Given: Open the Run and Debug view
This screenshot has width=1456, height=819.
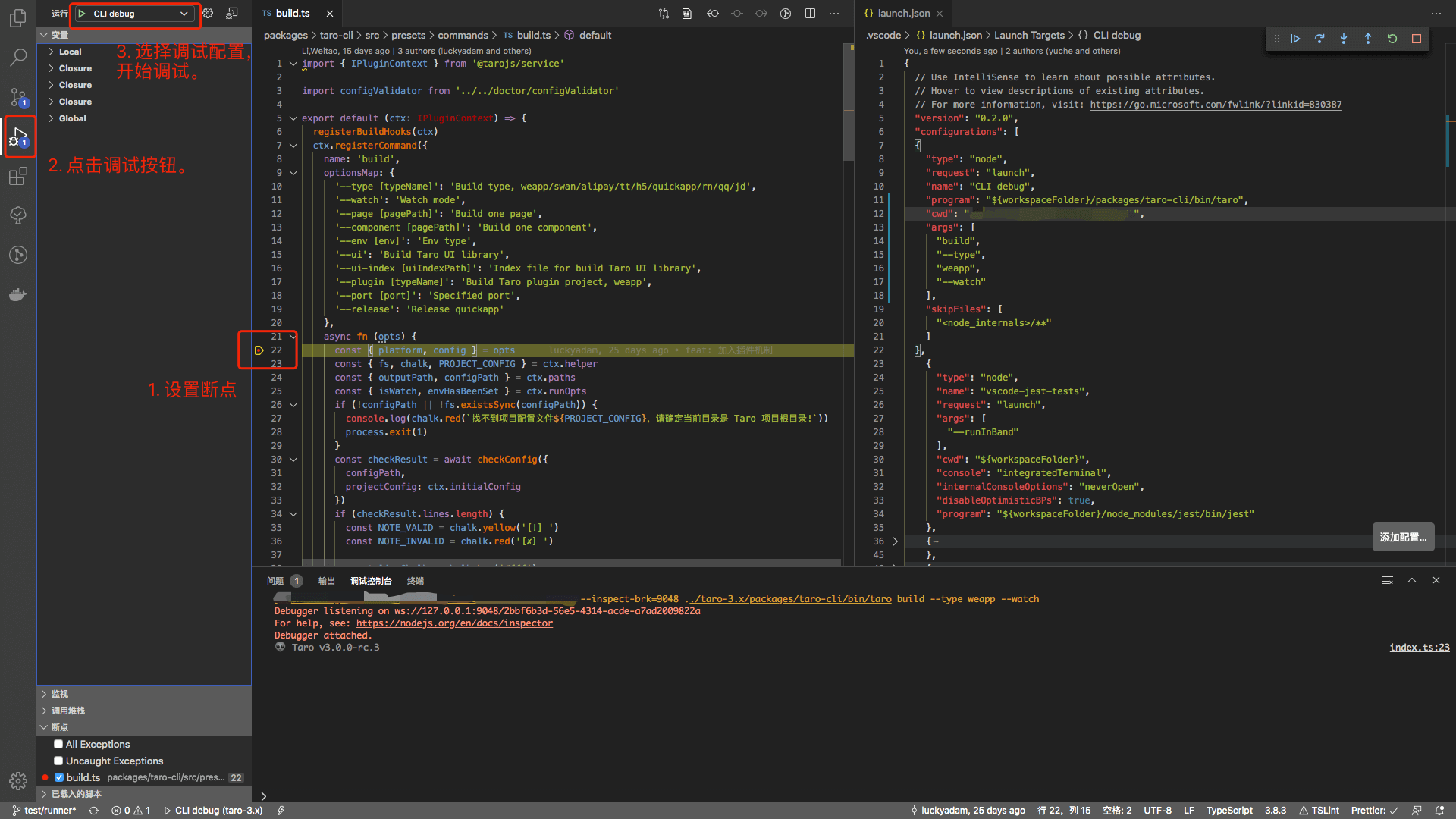Looking at the screenshot, I should pos(18,137).
